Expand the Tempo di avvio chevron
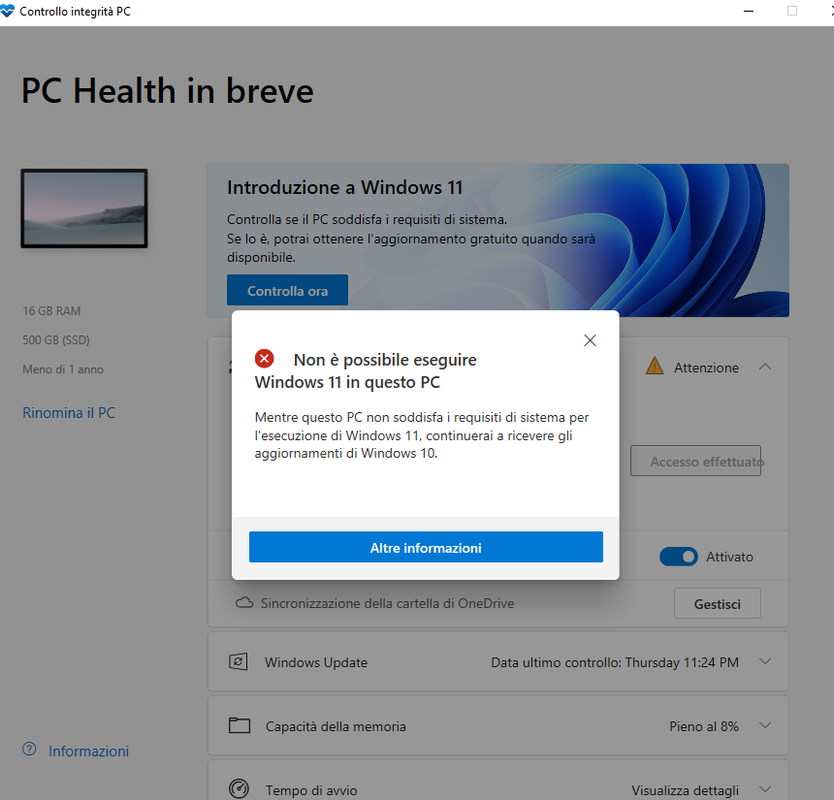The width and height of the screenshot is (834, 800). tap(765, 789)
